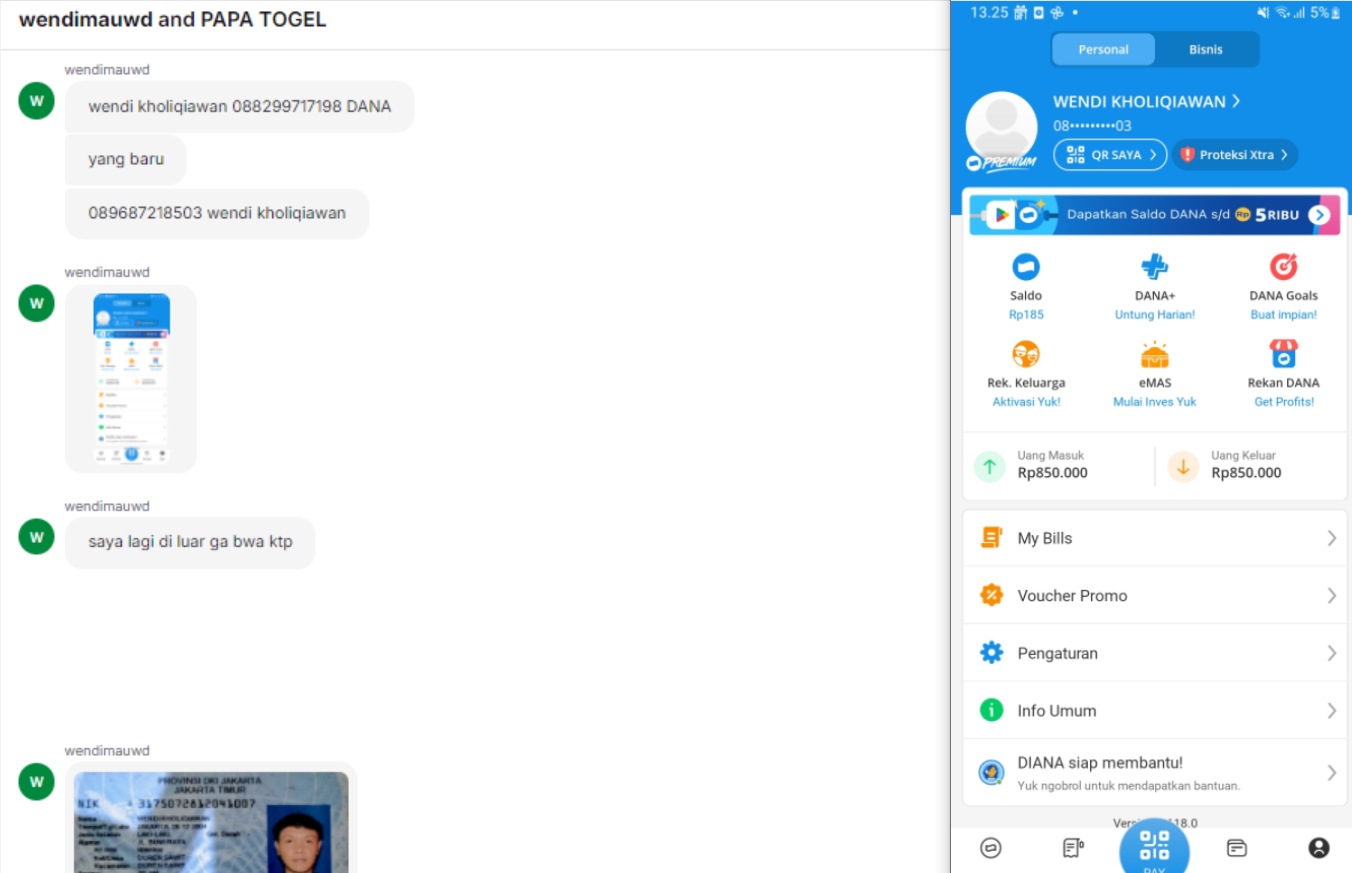This screenshot has height=873, width=1352.
Task: Select the Rek. Keluarga family icon
Action: [x=1026, y=354]
